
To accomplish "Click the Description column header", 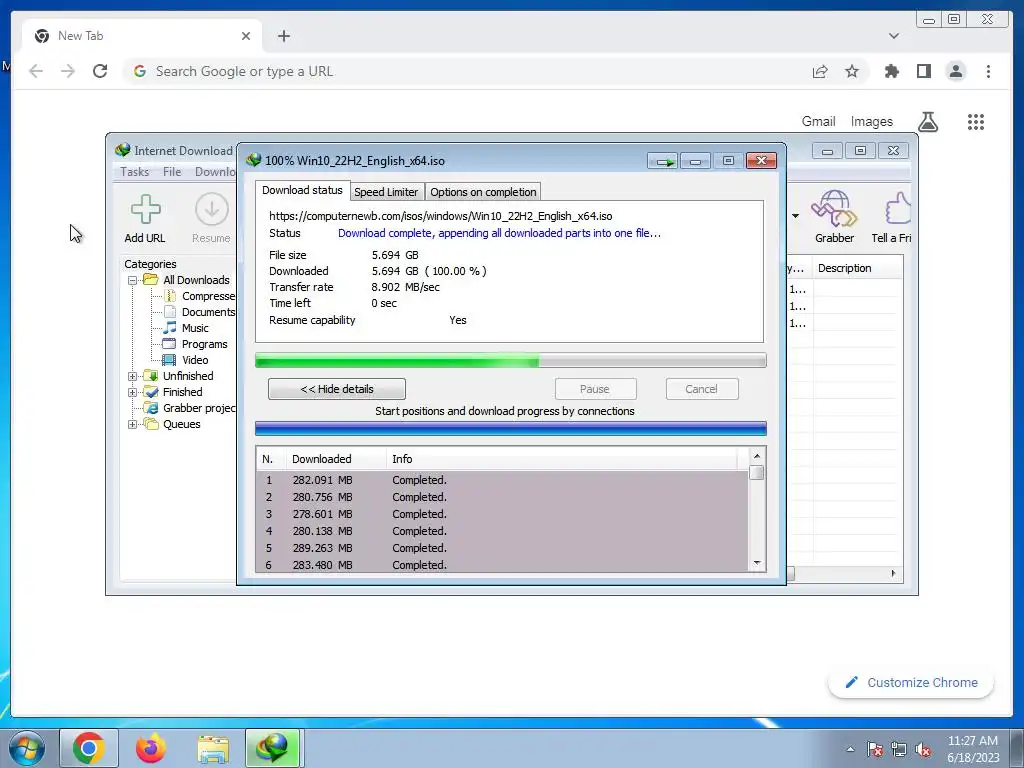I will 857,268.
